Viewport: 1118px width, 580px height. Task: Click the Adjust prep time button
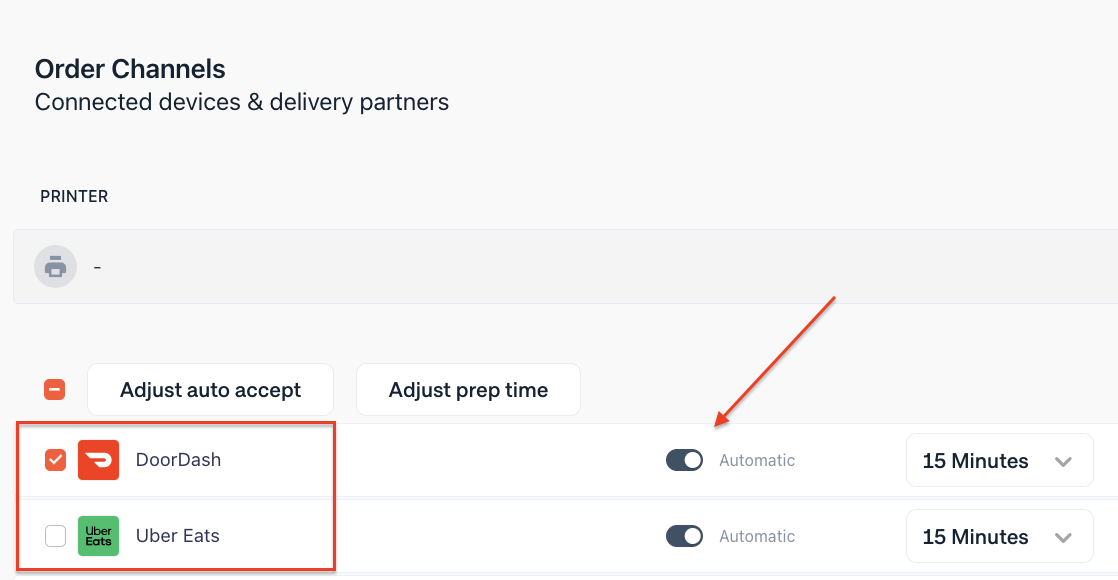click(x=468, y=389)
